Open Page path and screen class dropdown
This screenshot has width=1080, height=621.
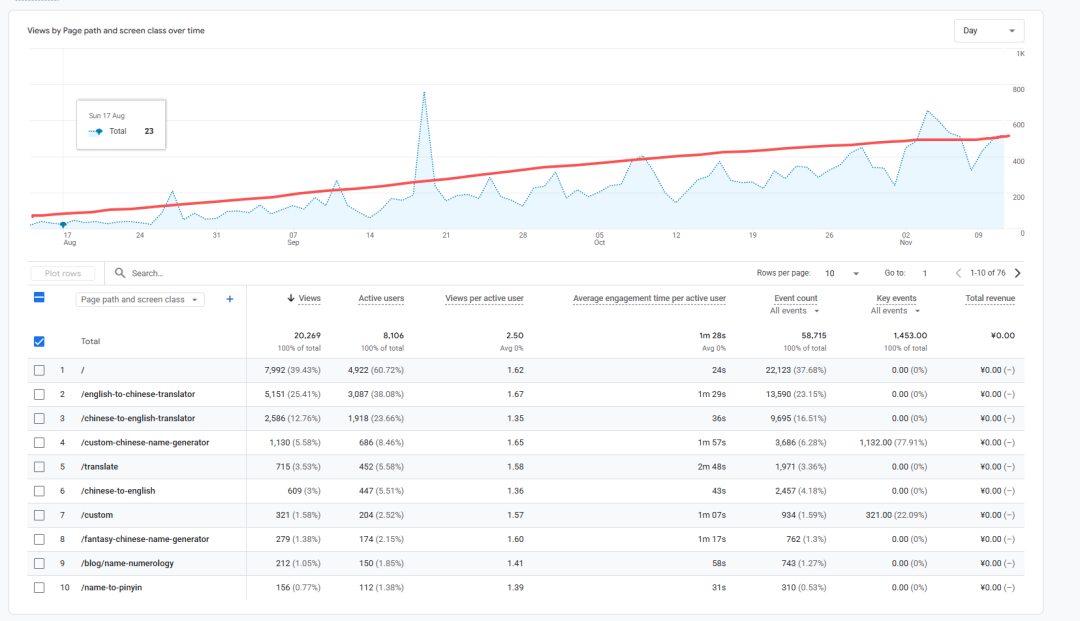pos(140,299)
